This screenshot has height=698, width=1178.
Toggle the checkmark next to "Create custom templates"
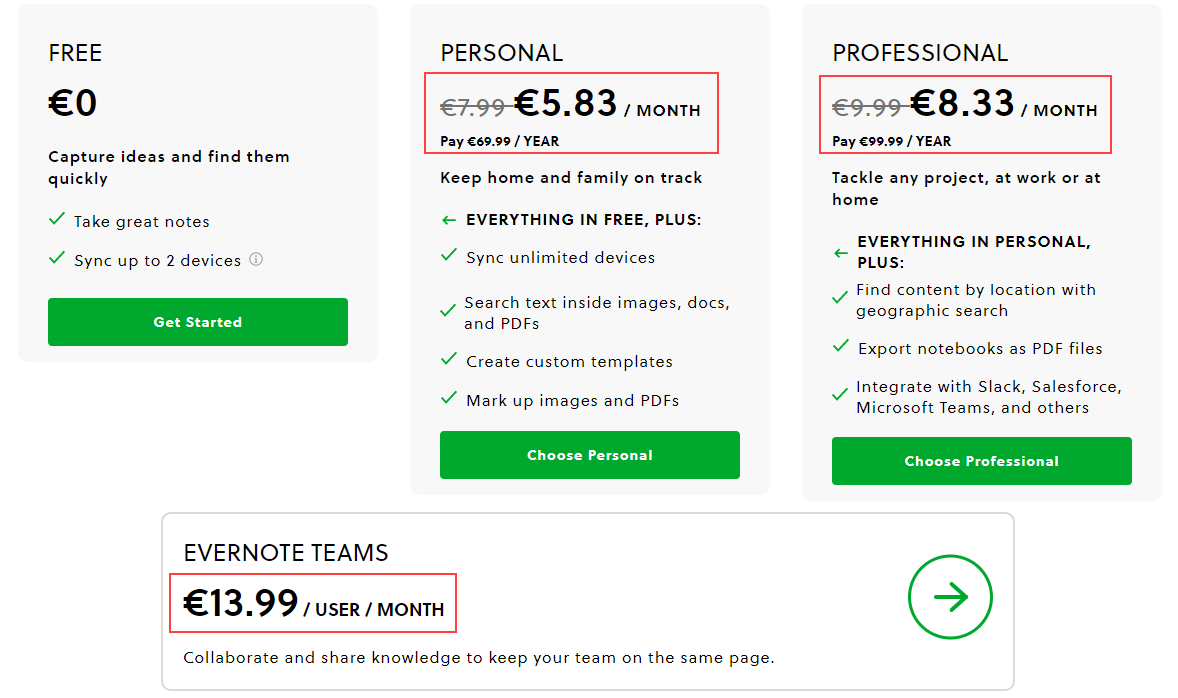pyautogui.click(x=448, y=361)
